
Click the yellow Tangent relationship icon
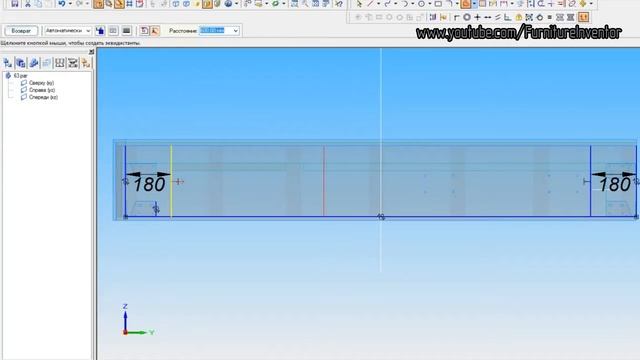pyautogui.click(x=519, y=17)
